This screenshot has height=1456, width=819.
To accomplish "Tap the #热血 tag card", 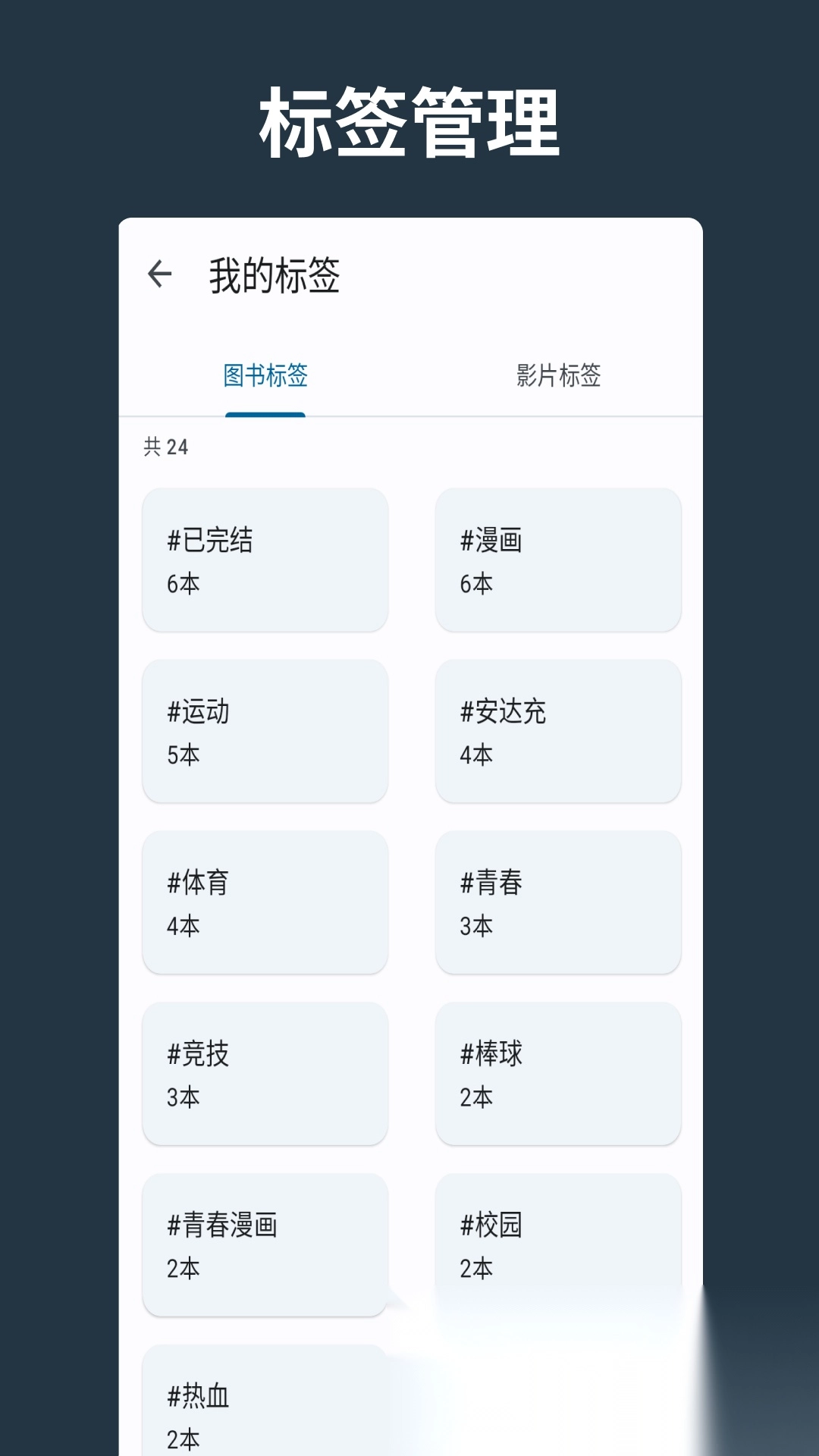I will (x=265, y=1403).
